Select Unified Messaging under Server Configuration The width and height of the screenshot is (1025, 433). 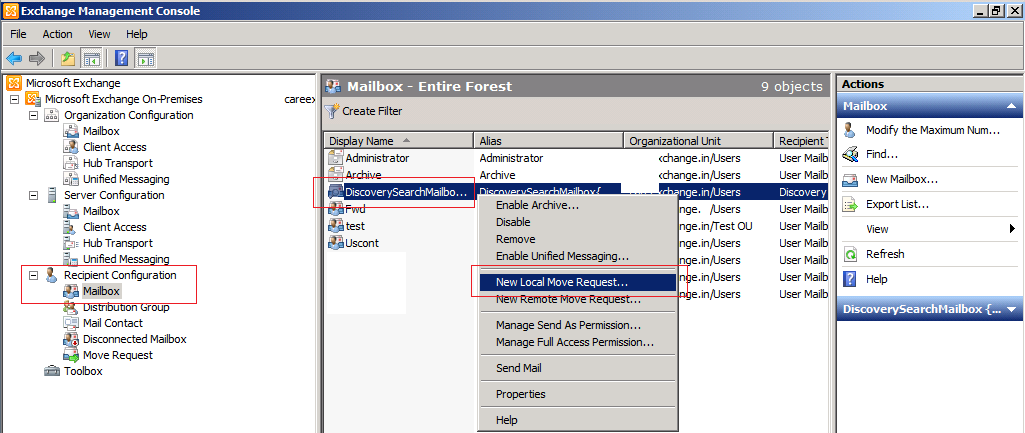pos(126,259)
